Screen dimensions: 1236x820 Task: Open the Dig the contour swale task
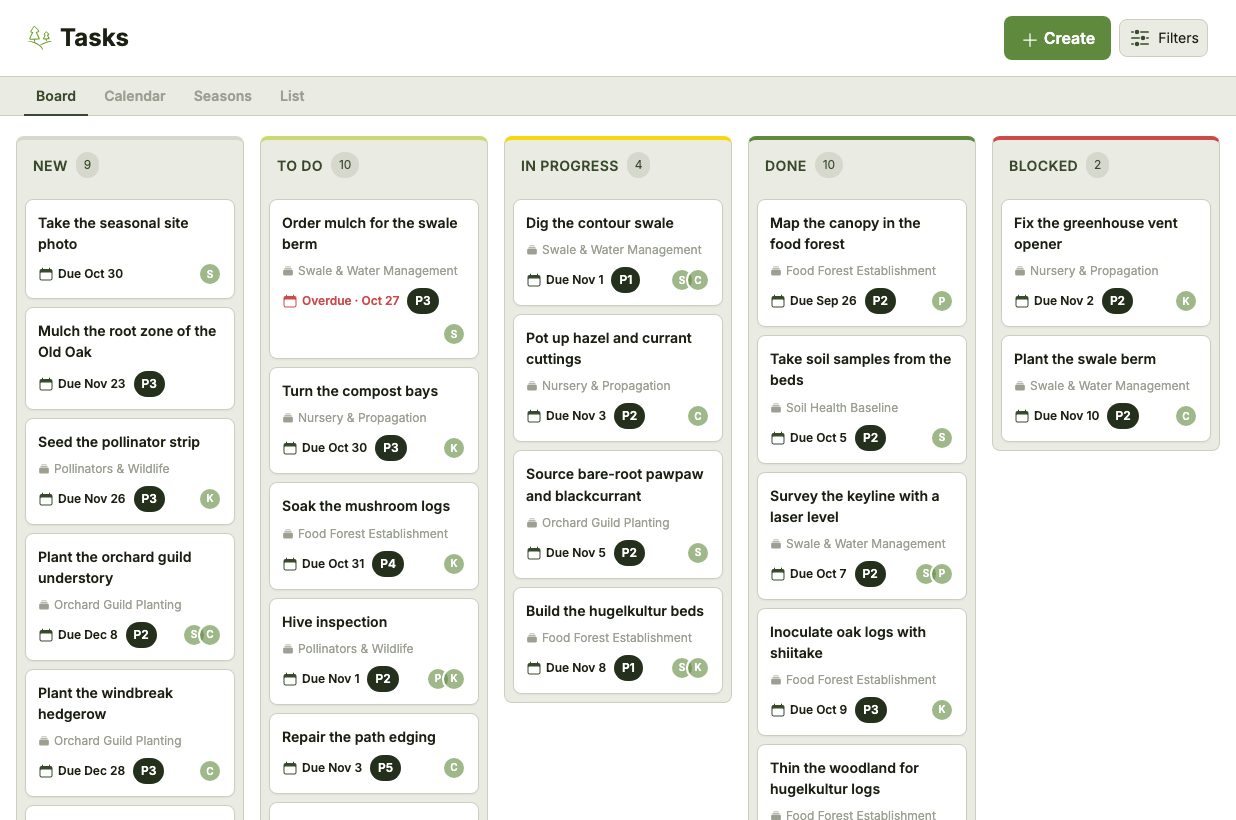618,252
